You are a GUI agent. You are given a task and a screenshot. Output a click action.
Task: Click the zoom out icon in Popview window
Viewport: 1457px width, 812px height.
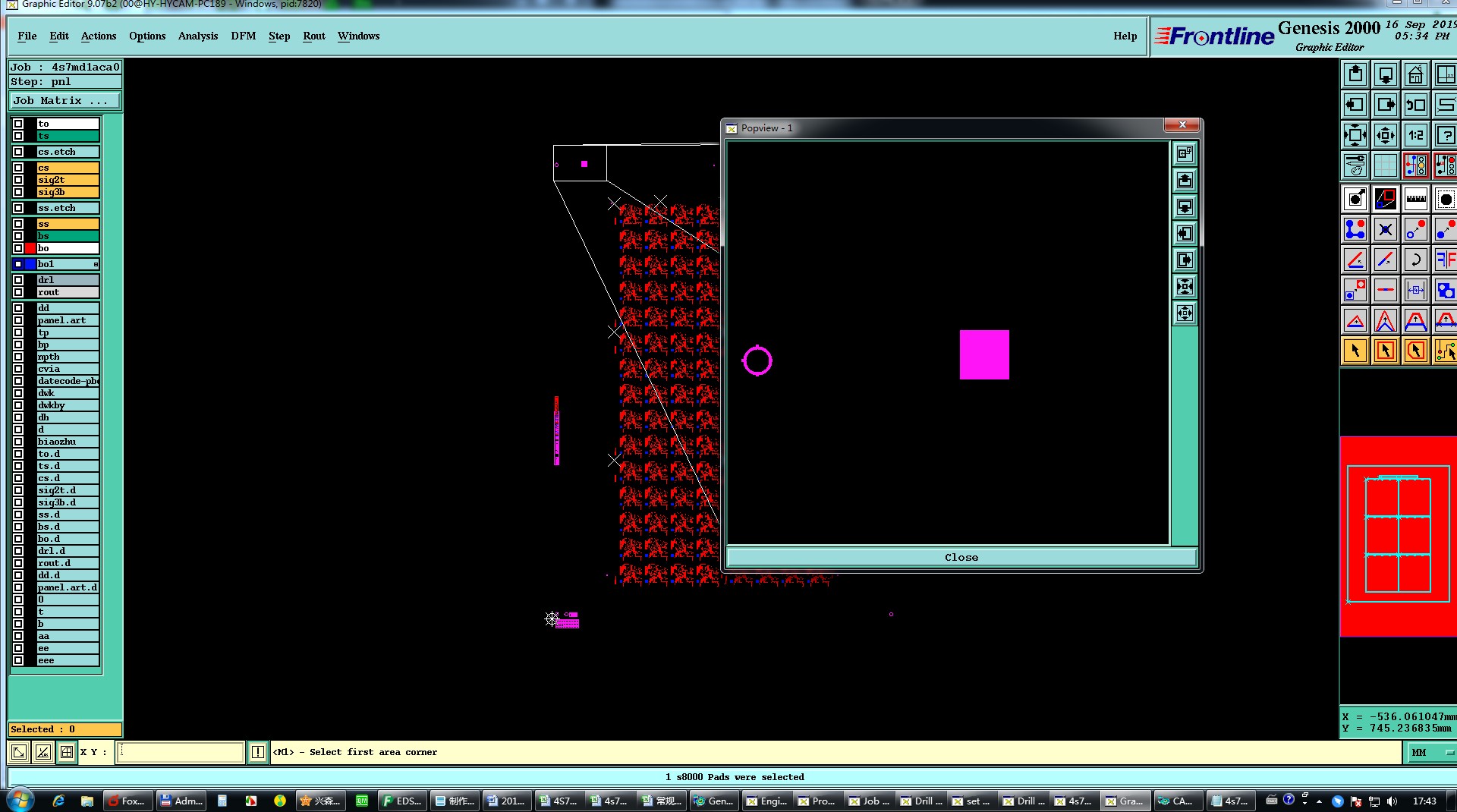(1185, 313)
